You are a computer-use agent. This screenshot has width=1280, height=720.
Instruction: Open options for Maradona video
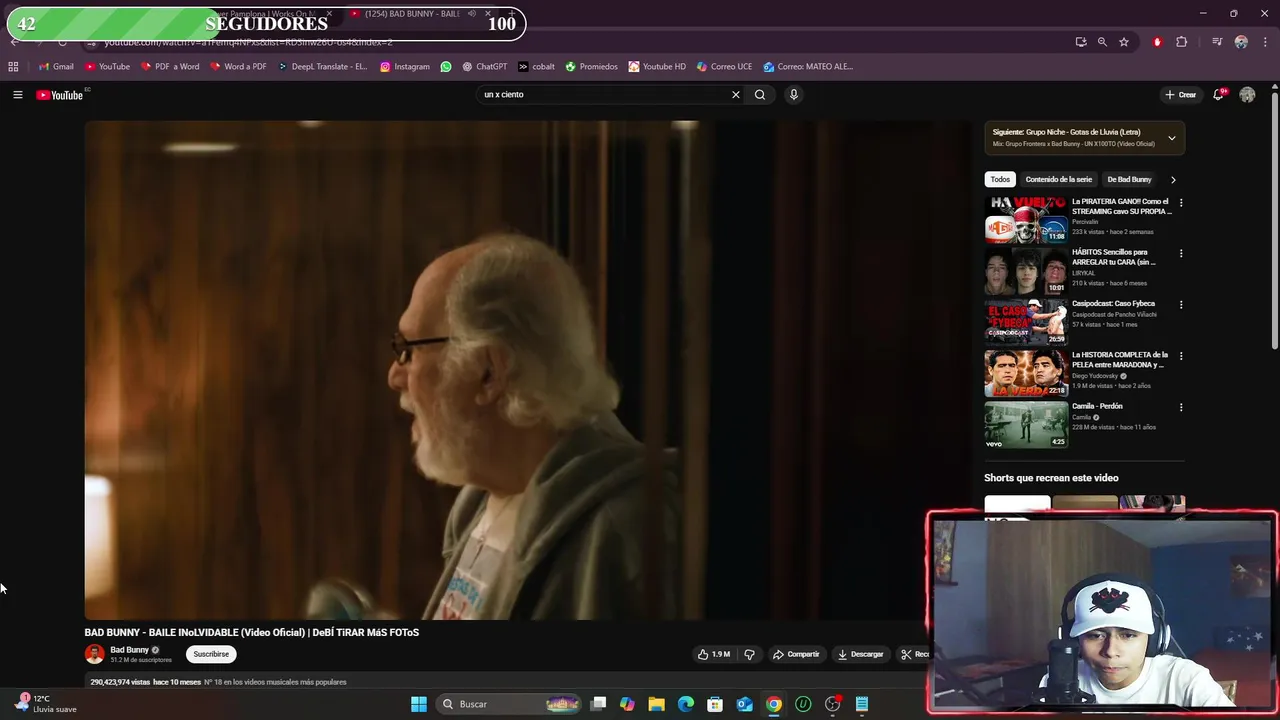tap(1181, 356)
